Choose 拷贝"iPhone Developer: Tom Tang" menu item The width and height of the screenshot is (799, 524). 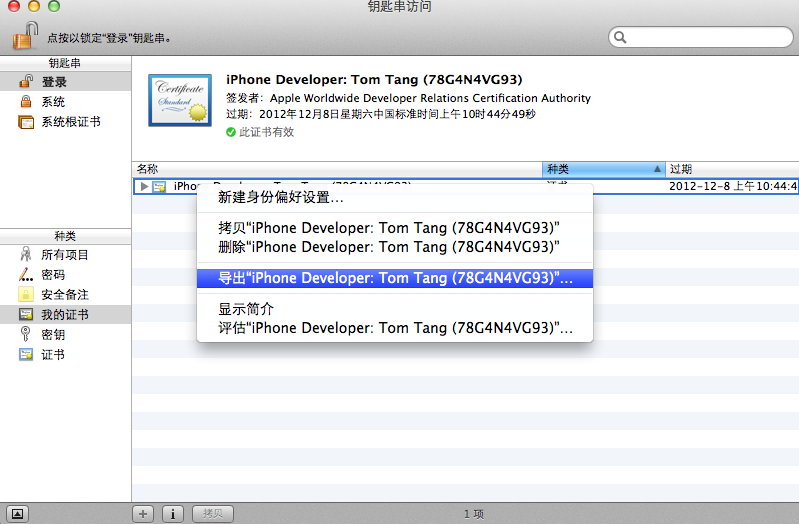coord(394,228)
